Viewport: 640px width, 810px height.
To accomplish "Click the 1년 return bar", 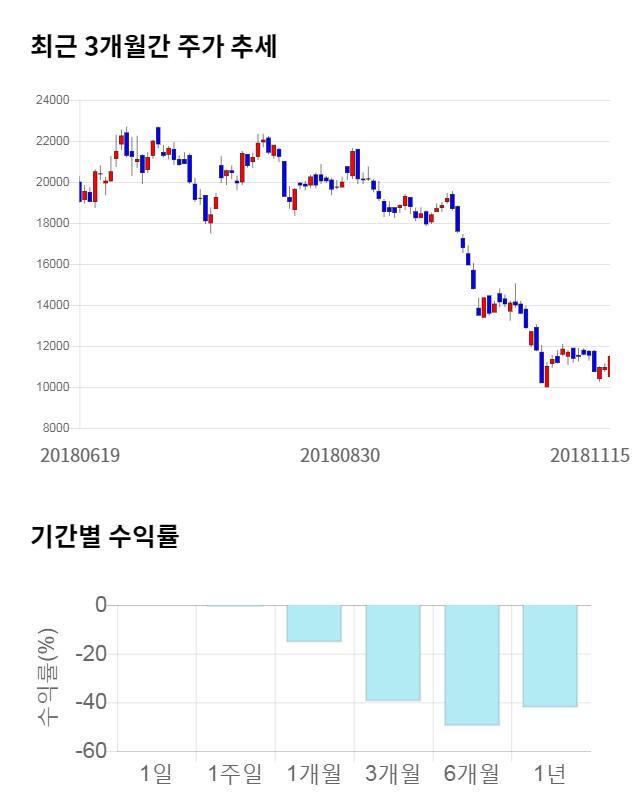I will [x=550, y=655].
